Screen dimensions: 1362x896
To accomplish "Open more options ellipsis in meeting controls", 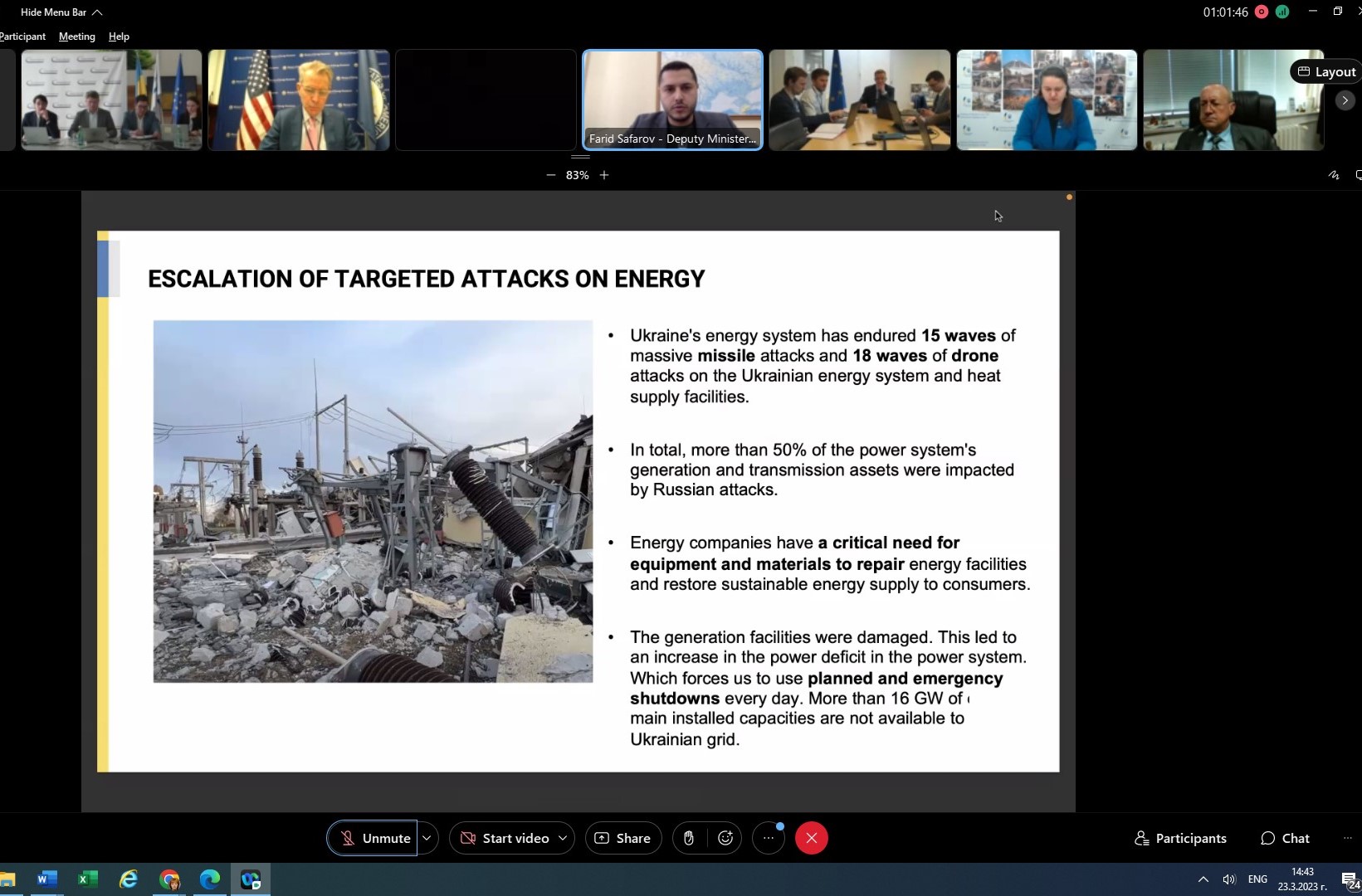I will click(x=769, y=838).
